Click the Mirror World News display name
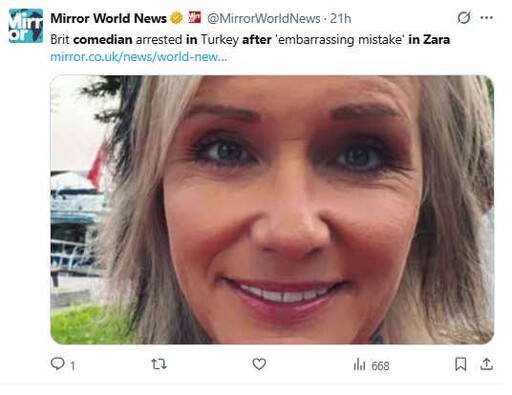The height and width of the screenshot is (395, 512). (x=108, y=18)
